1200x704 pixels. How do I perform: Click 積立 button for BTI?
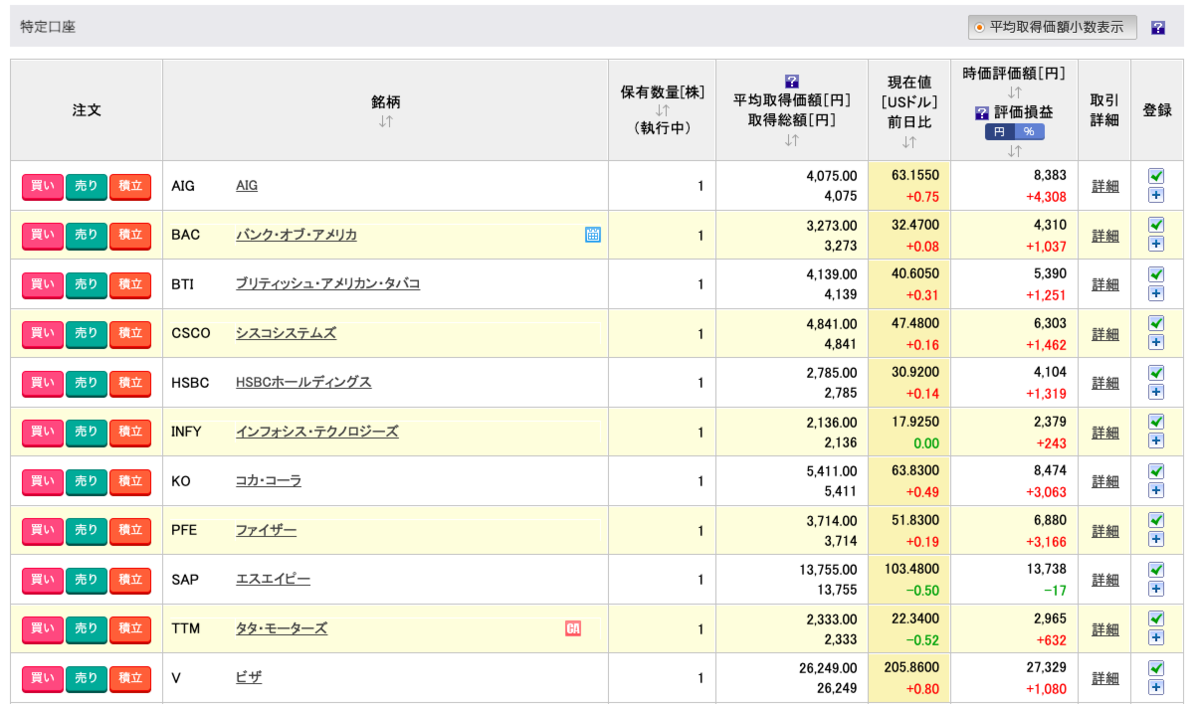pos(130,284)
